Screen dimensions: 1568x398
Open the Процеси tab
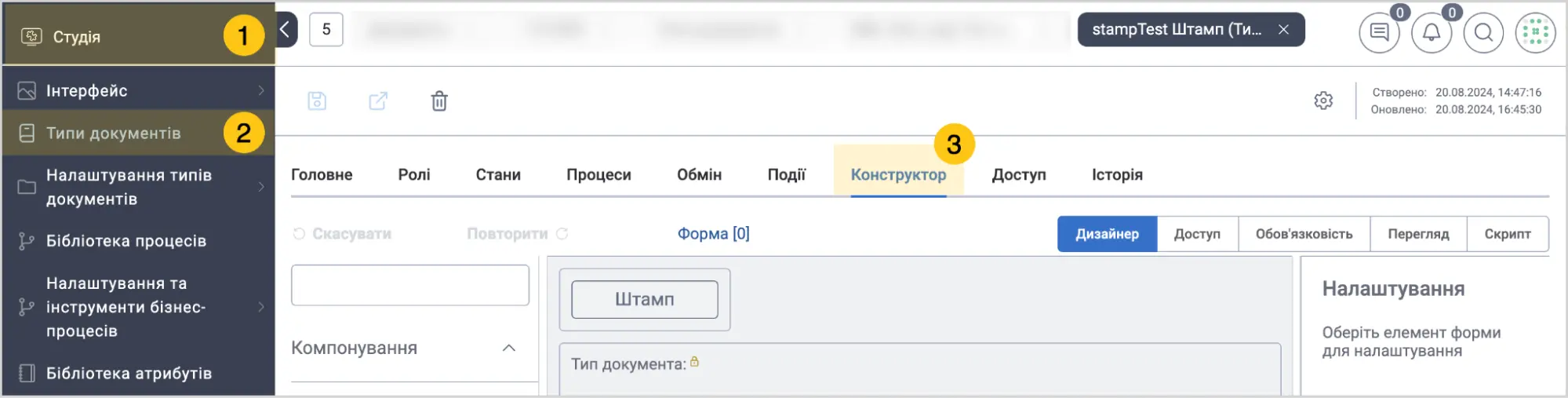[598, 174]
